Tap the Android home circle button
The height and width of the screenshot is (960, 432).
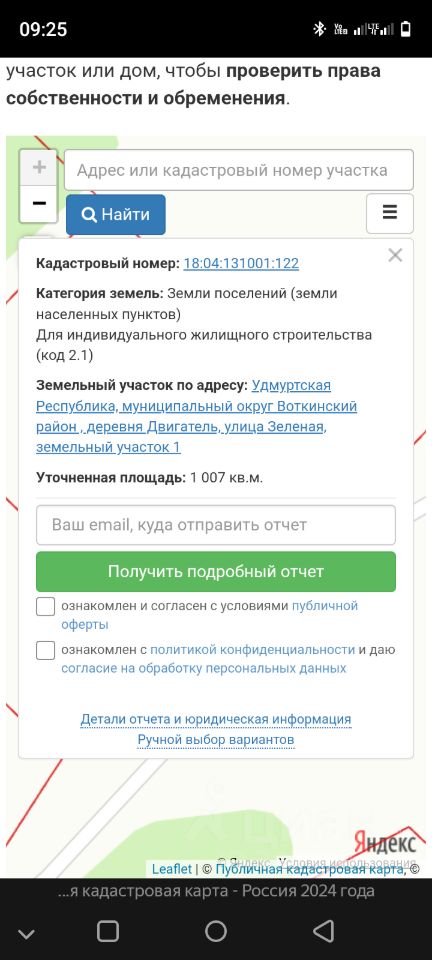215,931
